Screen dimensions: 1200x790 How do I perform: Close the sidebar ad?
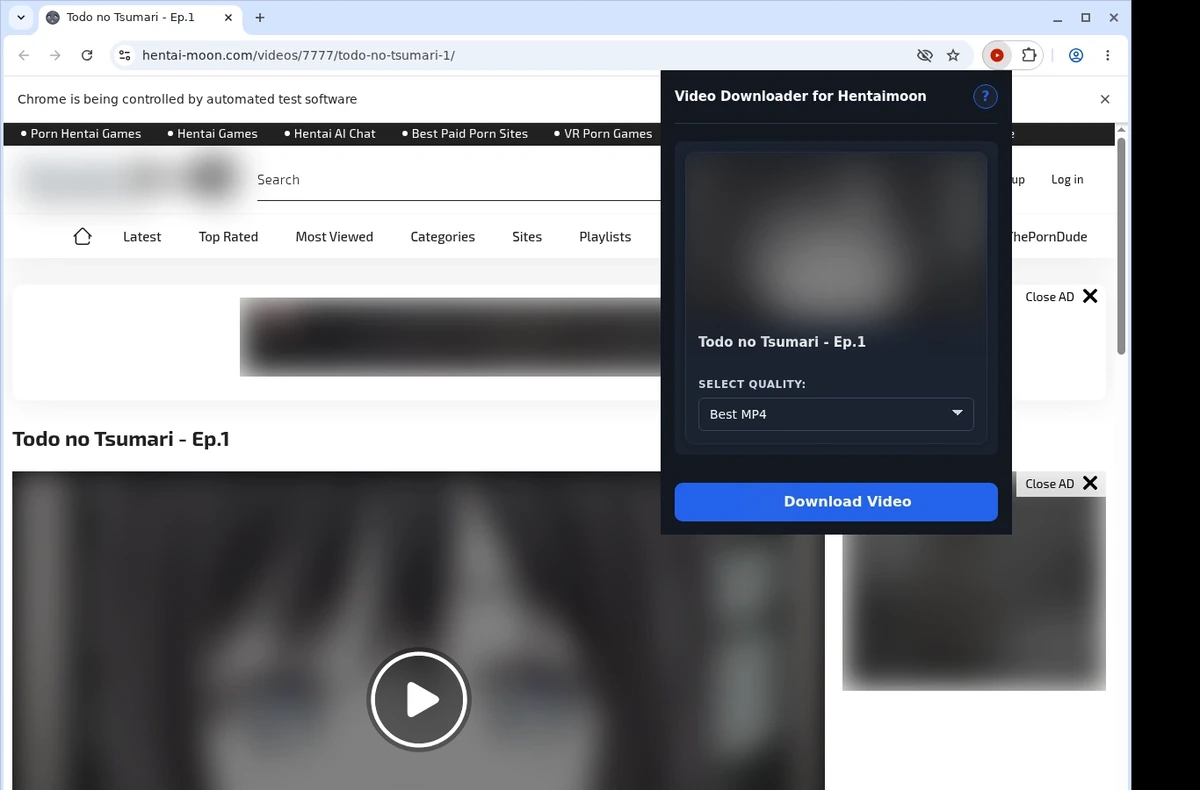pyautogui.click(x=1061, y=483)
